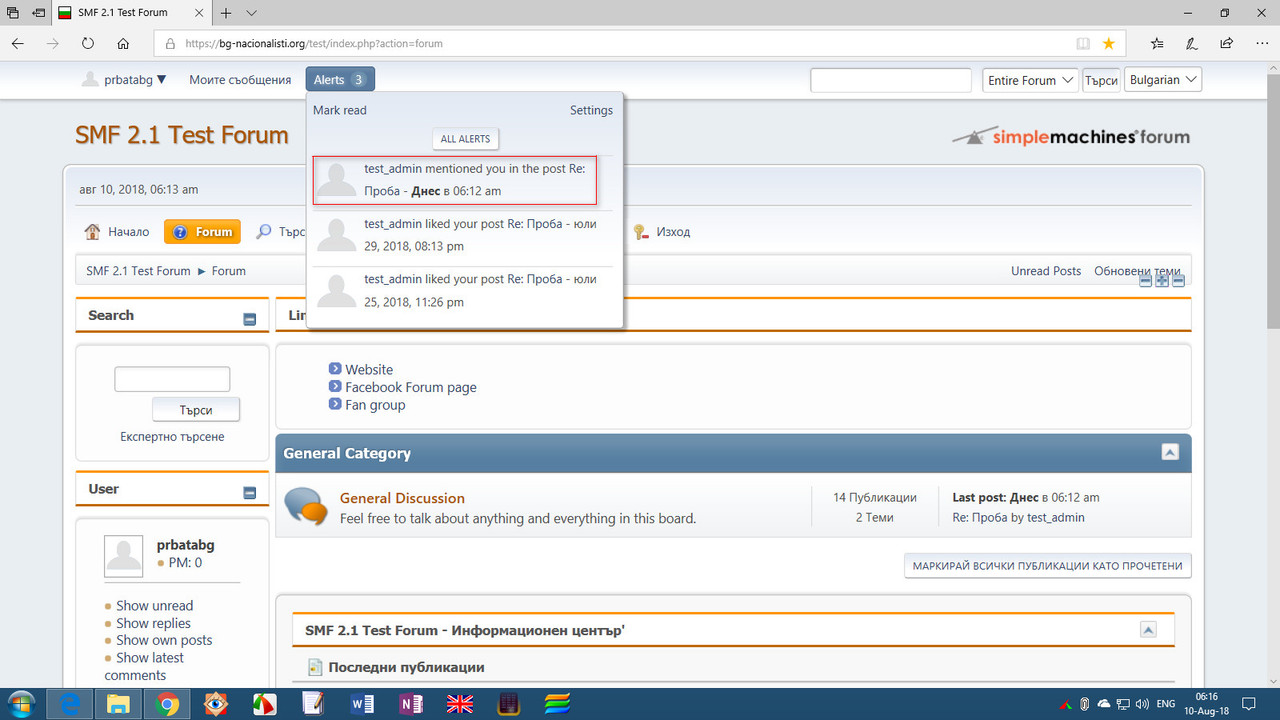Viewport: 1280px width, 720px height.
Task: Open Facebook Forum page link
Action: coord(411,387)
